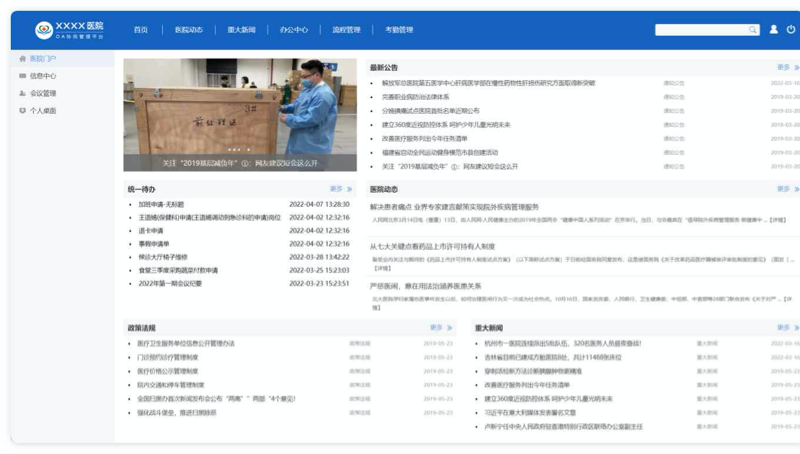Open 医疗卫生服务单位信息公开管理办法 policy link
The width and height of the screenshot is (800, 454).
pos(186,344)
